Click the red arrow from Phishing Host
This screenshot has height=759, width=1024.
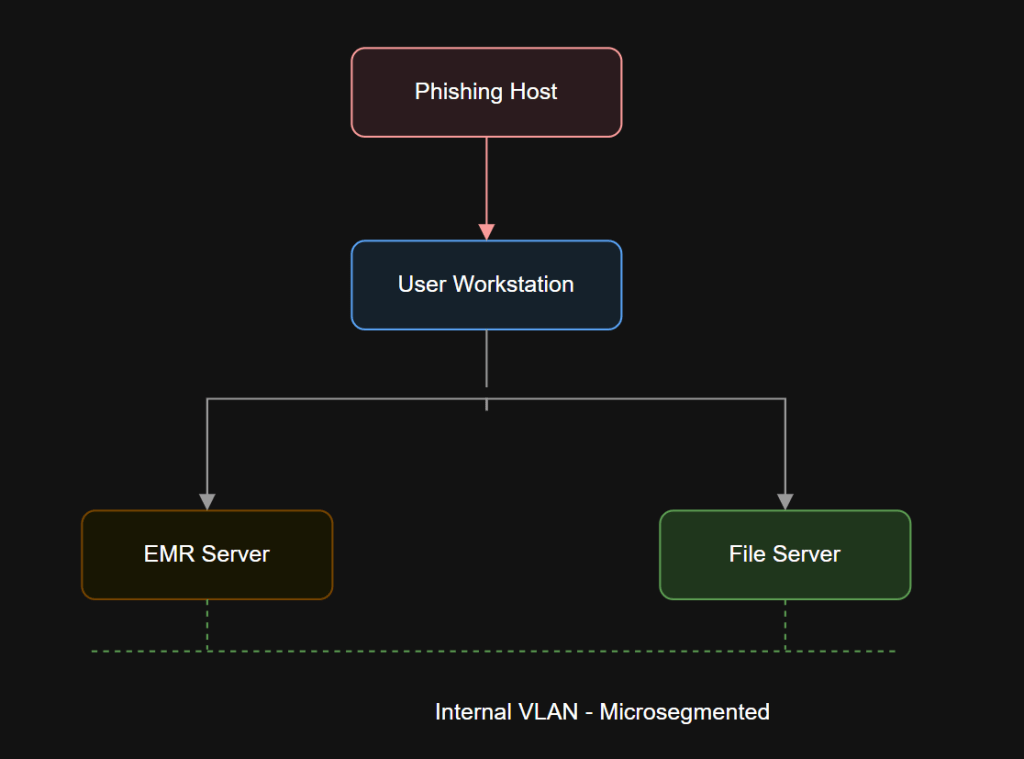coord(486,185)
